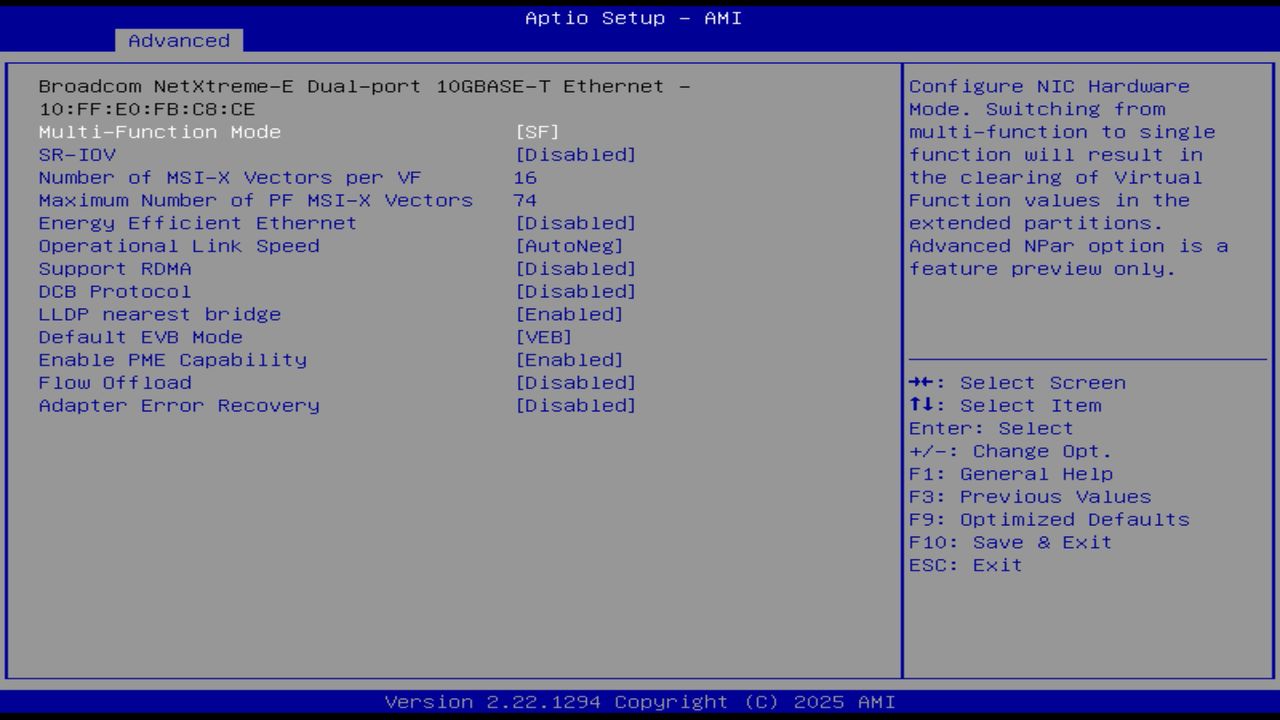Disable LLDP nearest bridge
1280x720 pixels.
[159, 314]
